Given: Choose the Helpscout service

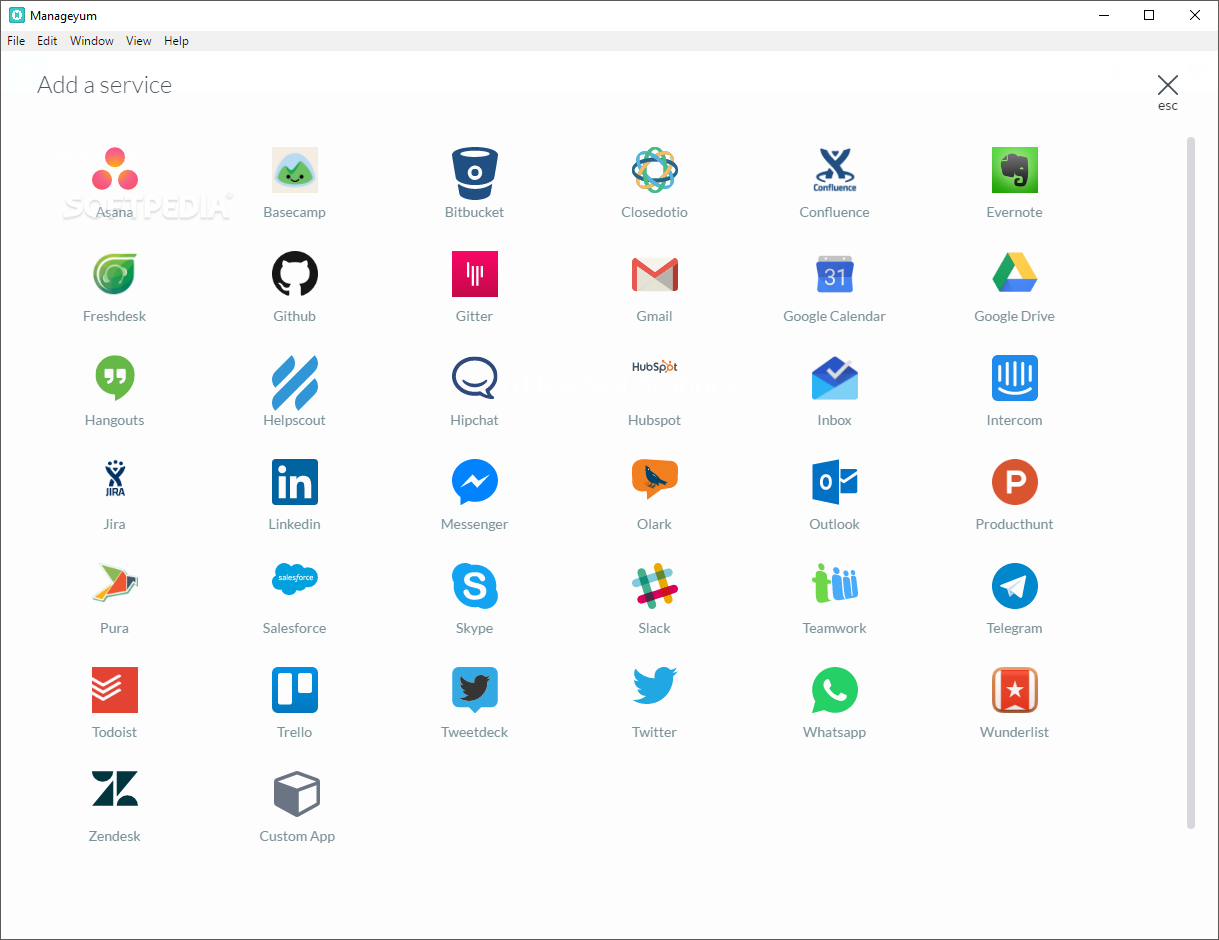Looking at the screenshot, I should [295, 382].
